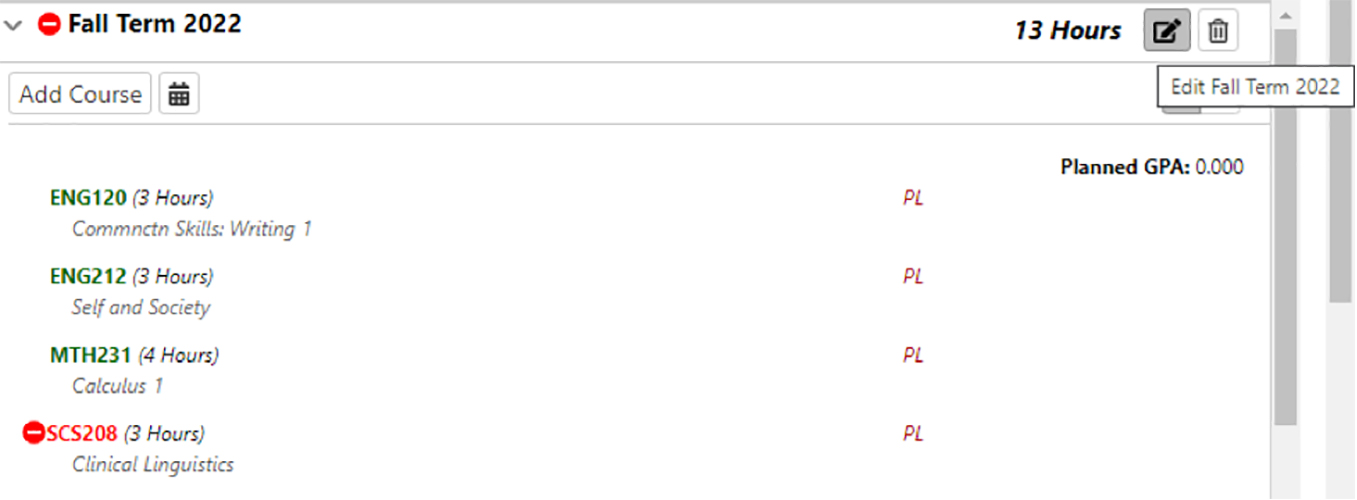The height and width of the screenshot is (500, 1357).
Task: Select the MTH231 course code
Action: click(90, 355)
